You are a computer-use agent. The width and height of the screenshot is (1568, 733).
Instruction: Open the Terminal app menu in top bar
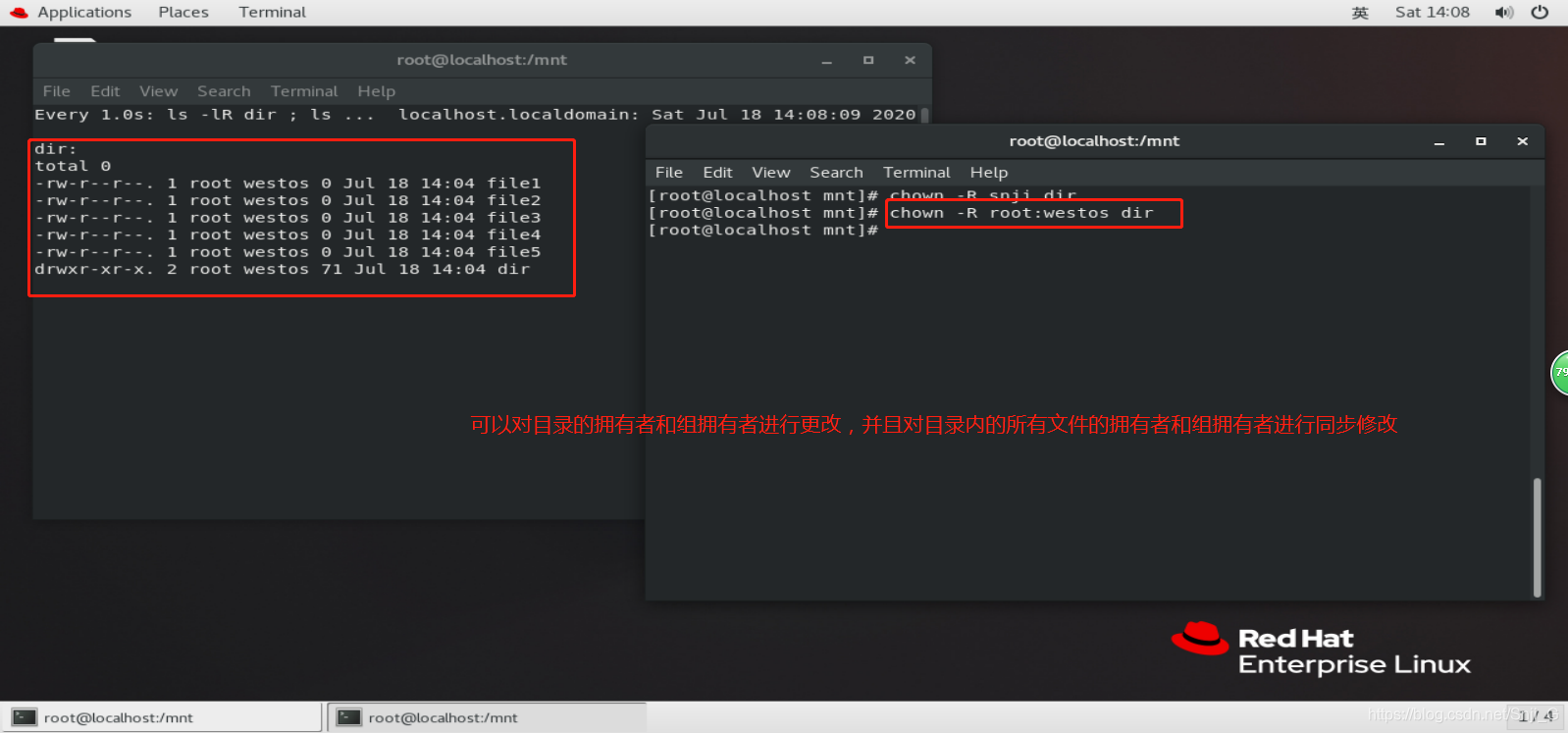(272, 12)
